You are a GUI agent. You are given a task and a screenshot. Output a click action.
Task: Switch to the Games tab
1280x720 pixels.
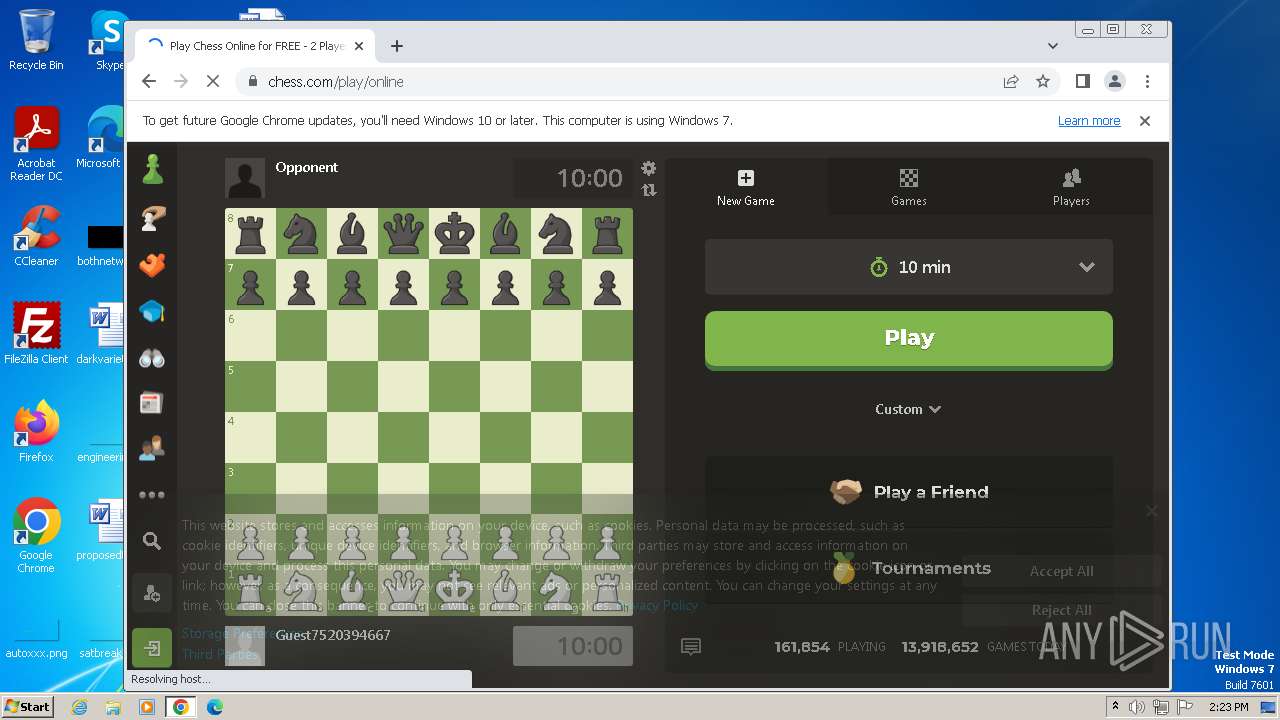click(909, 187)
